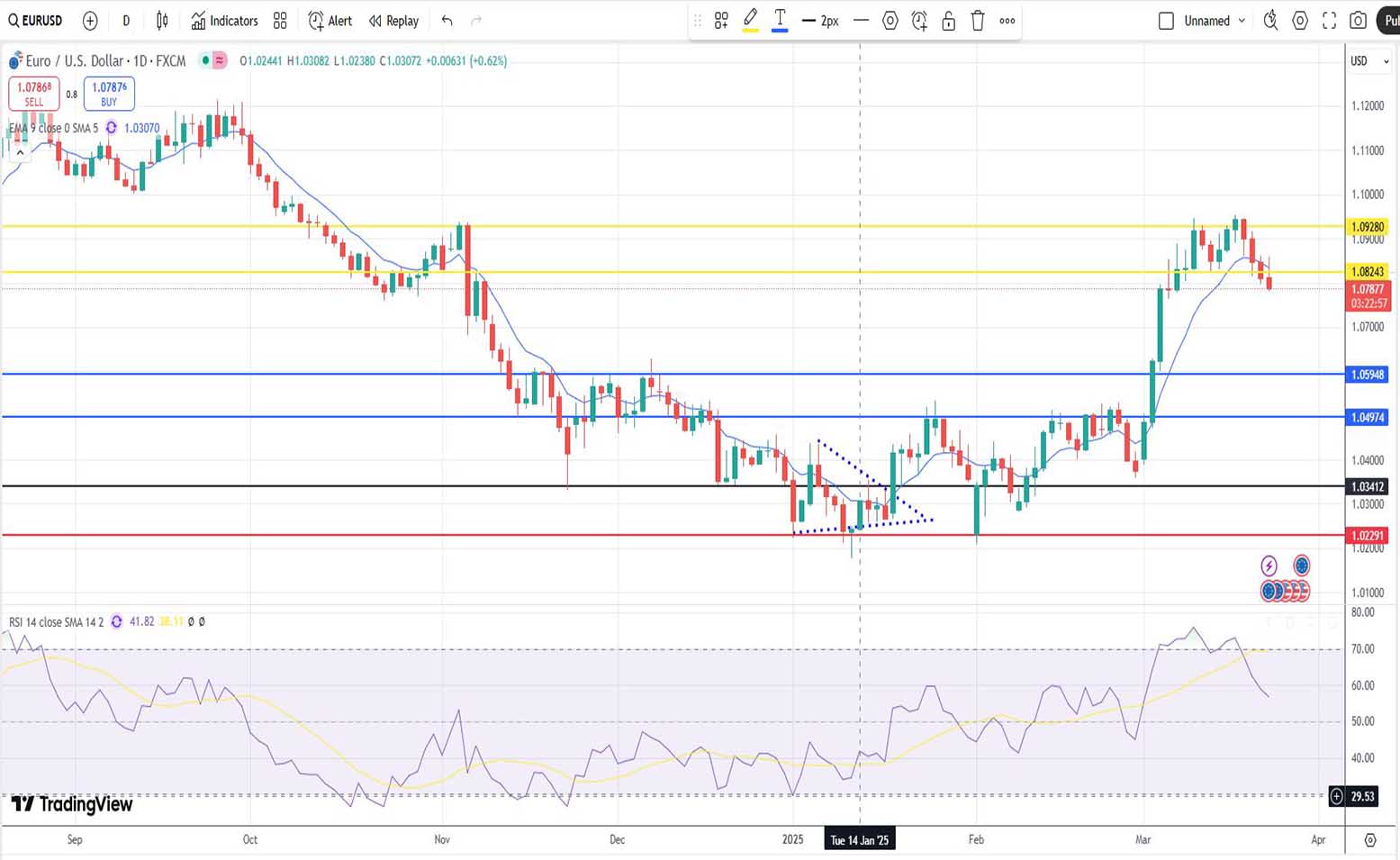This screenshot has height=860, width=1400.
Task: Enter fullscreen mode
Action: point(1329,21)
